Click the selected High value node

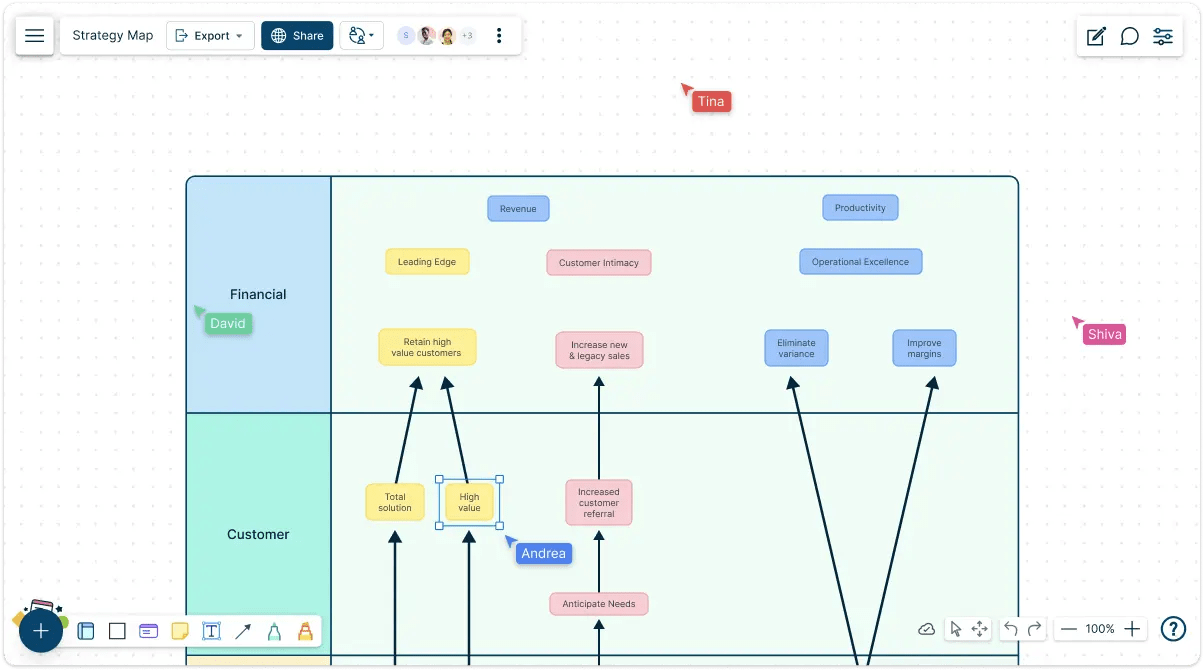point(469,502)
